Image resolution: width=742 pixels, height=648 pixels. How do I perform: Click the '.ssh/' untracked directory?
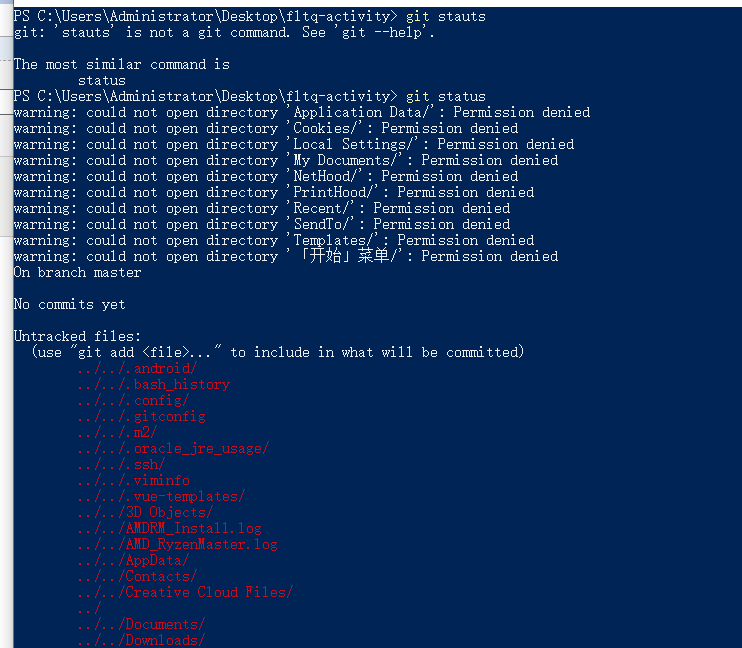[122, 464]
